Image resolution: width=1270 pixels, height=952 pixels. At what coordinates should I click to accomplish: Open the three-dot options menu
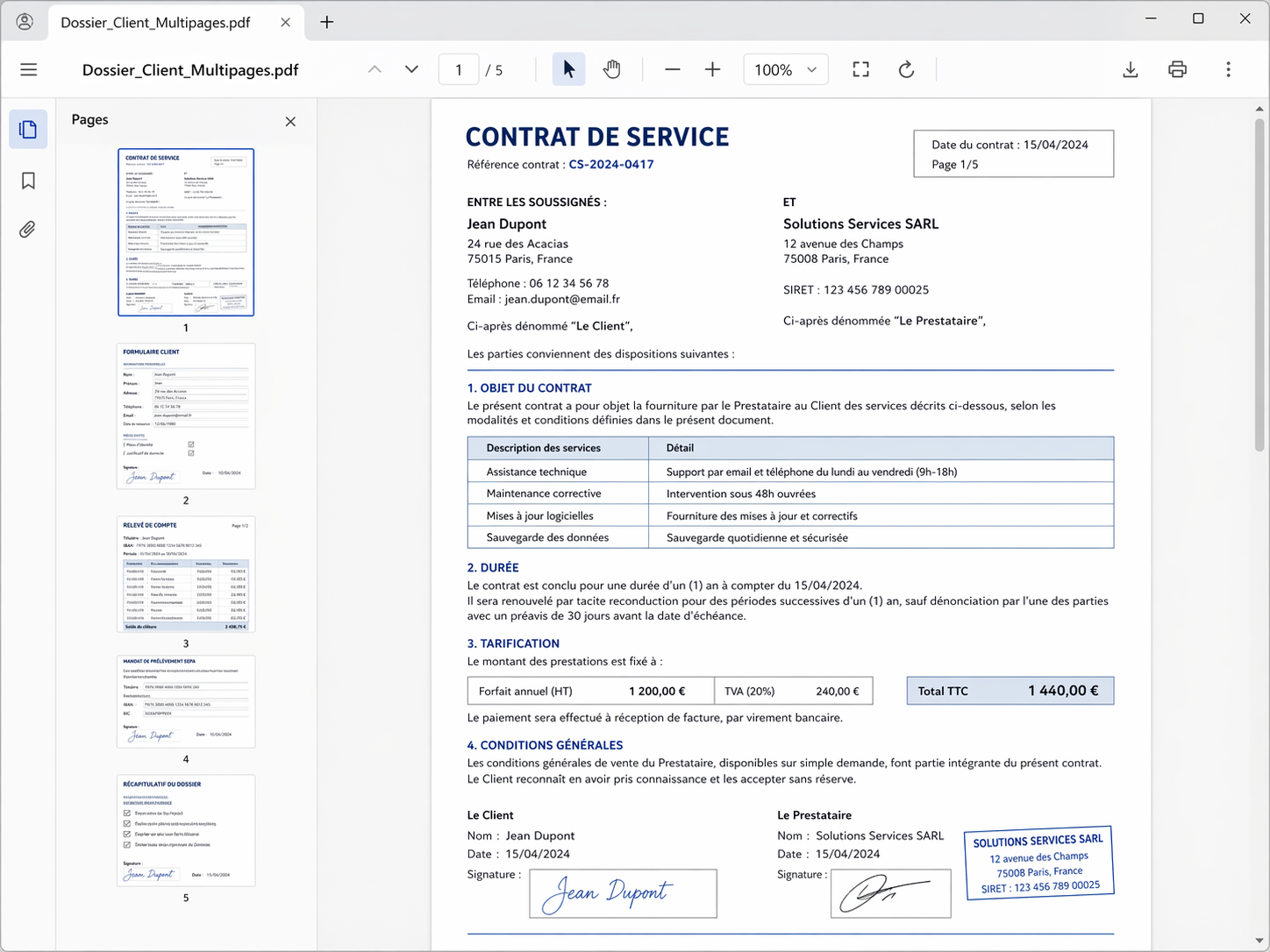click(1228, 69)
